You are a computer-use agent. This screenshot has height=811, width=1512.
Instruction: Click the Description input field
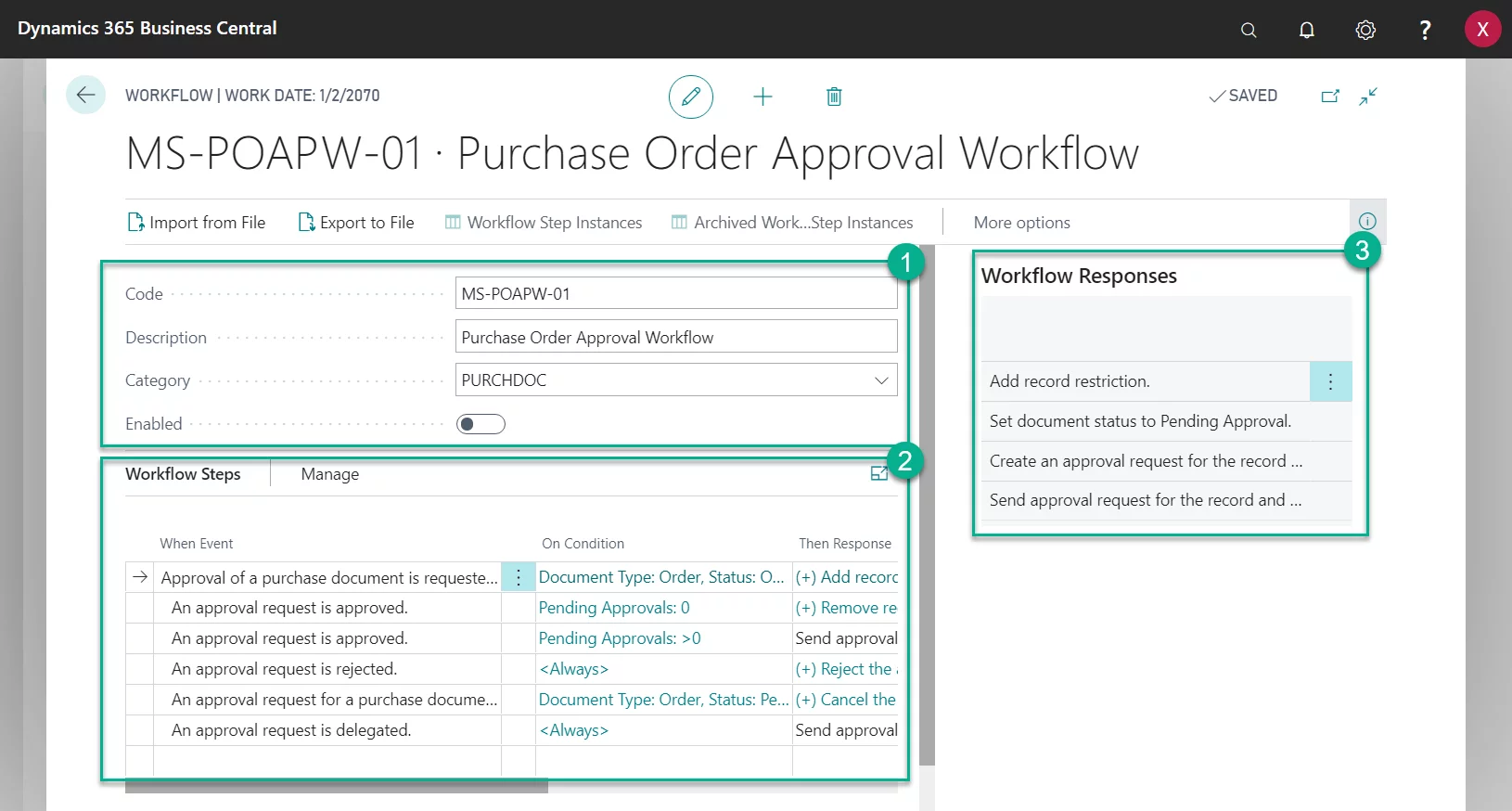[675, 338]
